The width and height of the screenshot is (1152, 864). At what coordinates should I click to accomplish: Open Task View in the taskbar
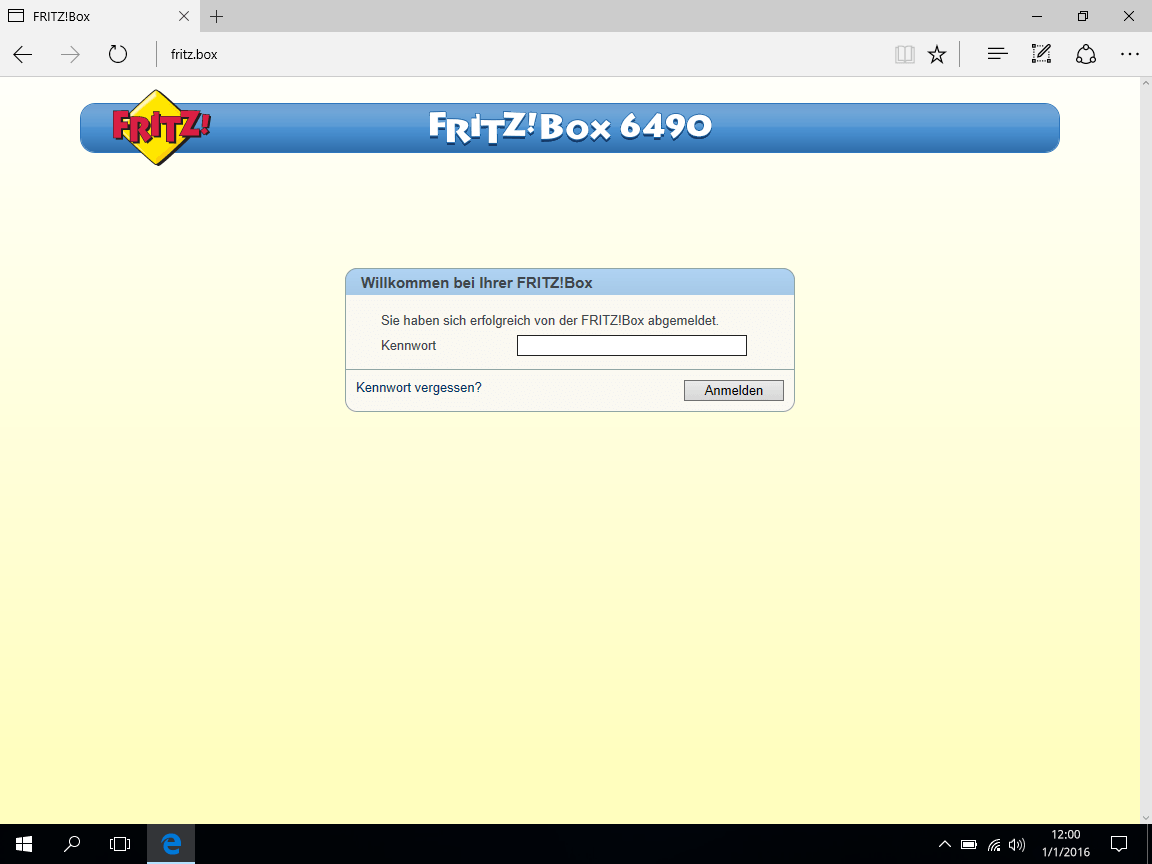[x=120, y=844]
